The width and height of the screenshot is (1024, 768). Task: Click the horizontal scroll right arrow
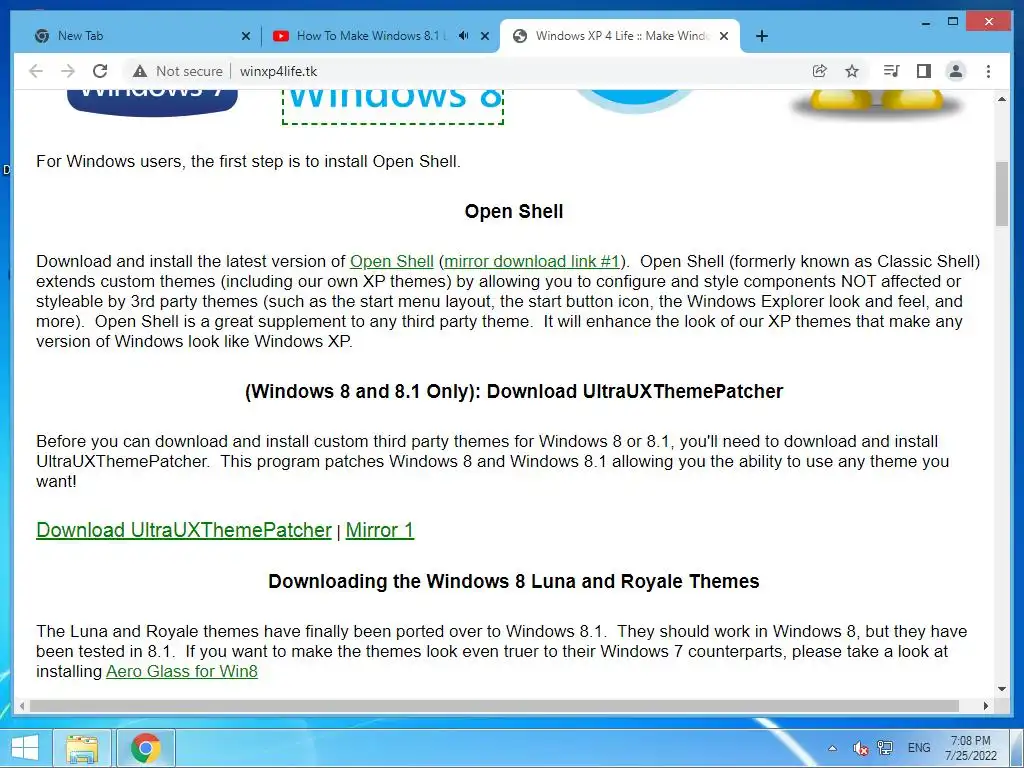point(985,706)
